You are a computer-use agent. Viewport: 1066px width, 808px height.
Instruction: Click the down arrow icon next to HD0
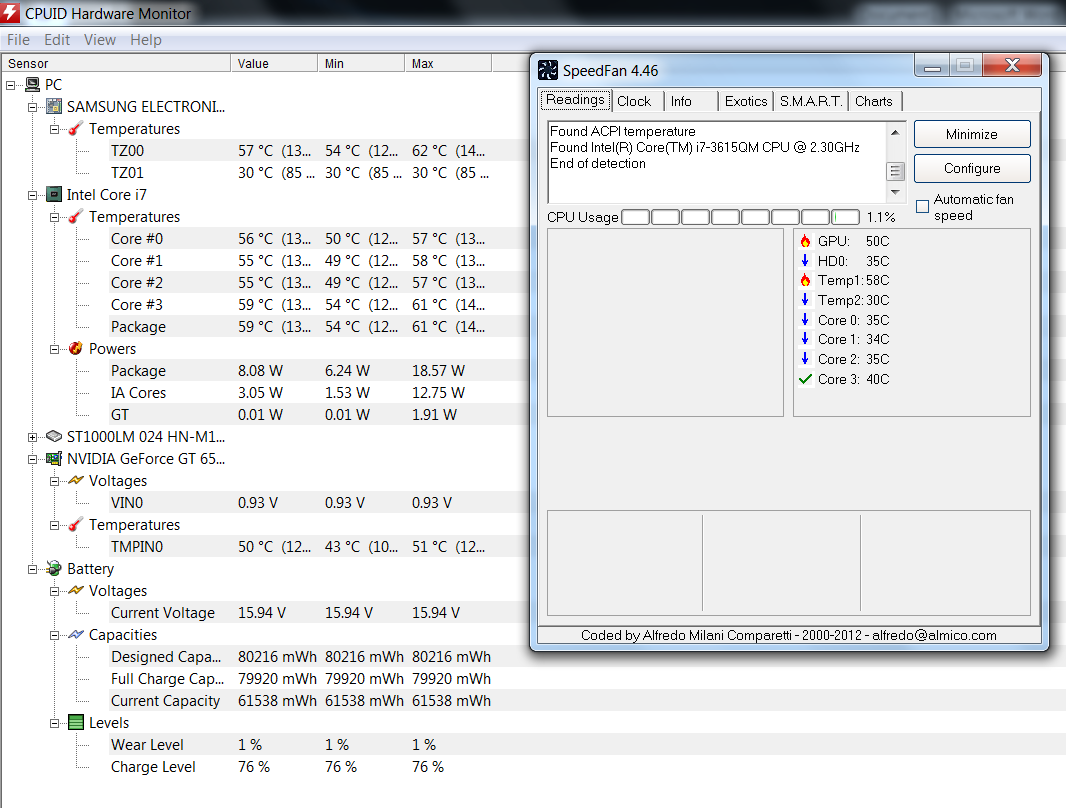pyautogui.click(x=805, y=260)
